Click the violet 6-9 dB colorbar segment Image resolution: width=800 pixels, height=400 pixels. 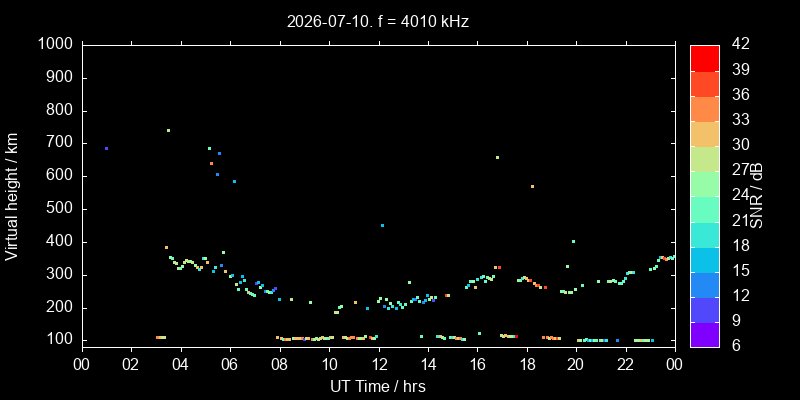pos(705,335)
